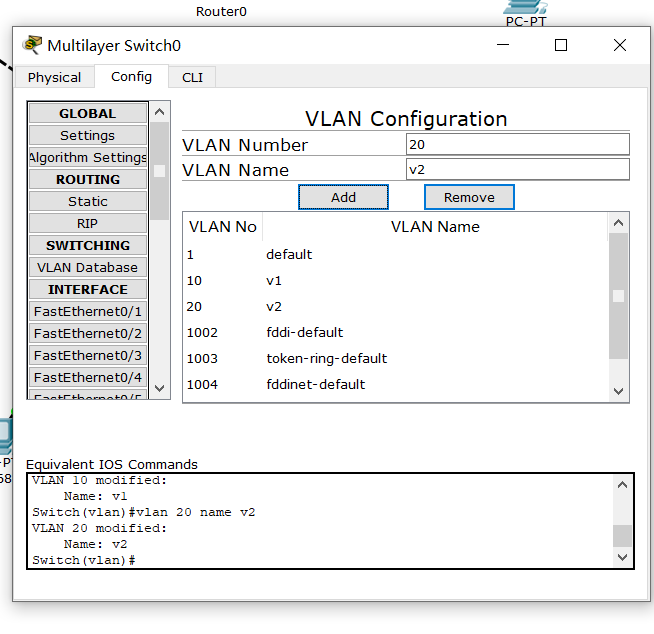Click sidebar list scroll-up arrow
654x634 pixels.
coord(159,112)
